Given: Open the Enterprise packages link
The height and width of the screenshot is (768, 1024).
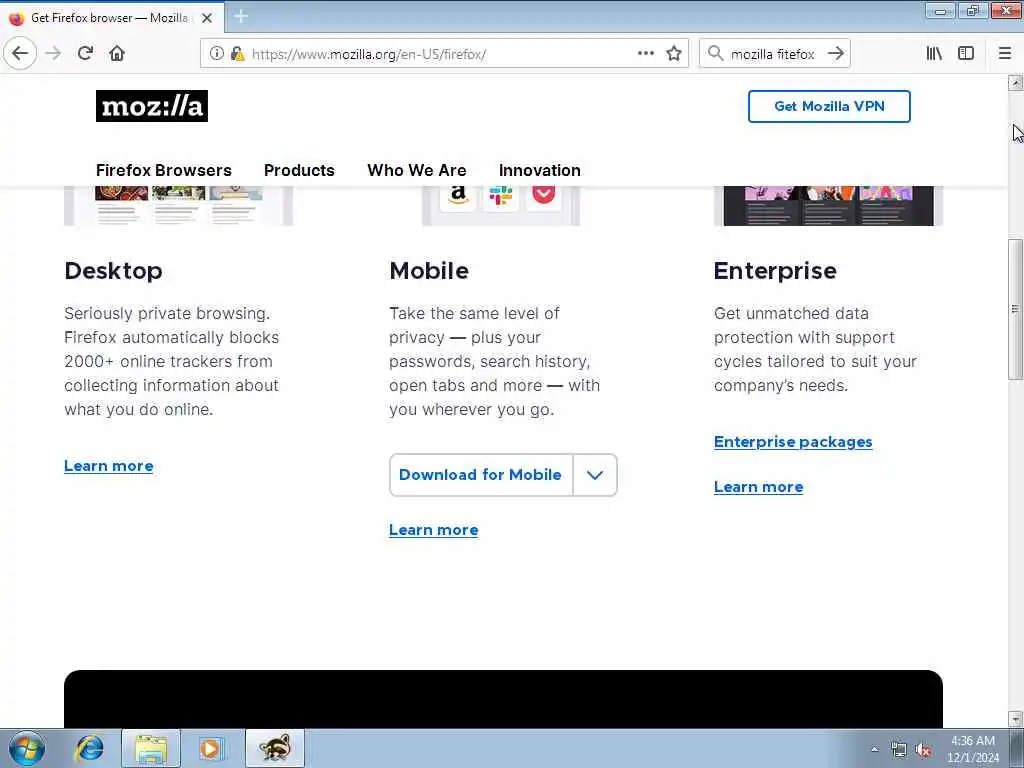Looking at the screenshot, I should 793,442.
